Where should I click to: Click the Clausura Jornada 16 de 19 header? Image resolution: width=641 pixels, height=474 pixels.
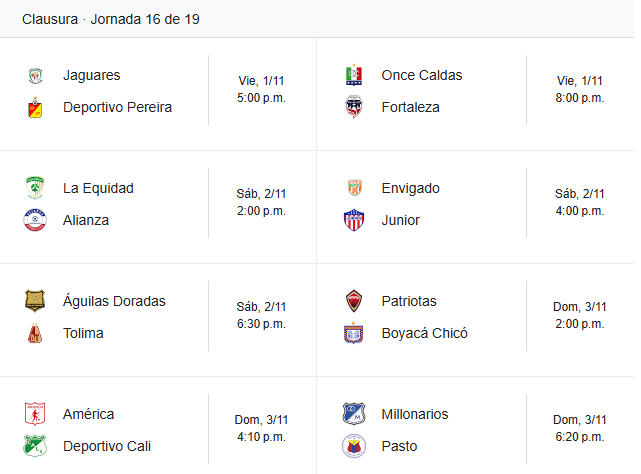pos(111,19)
